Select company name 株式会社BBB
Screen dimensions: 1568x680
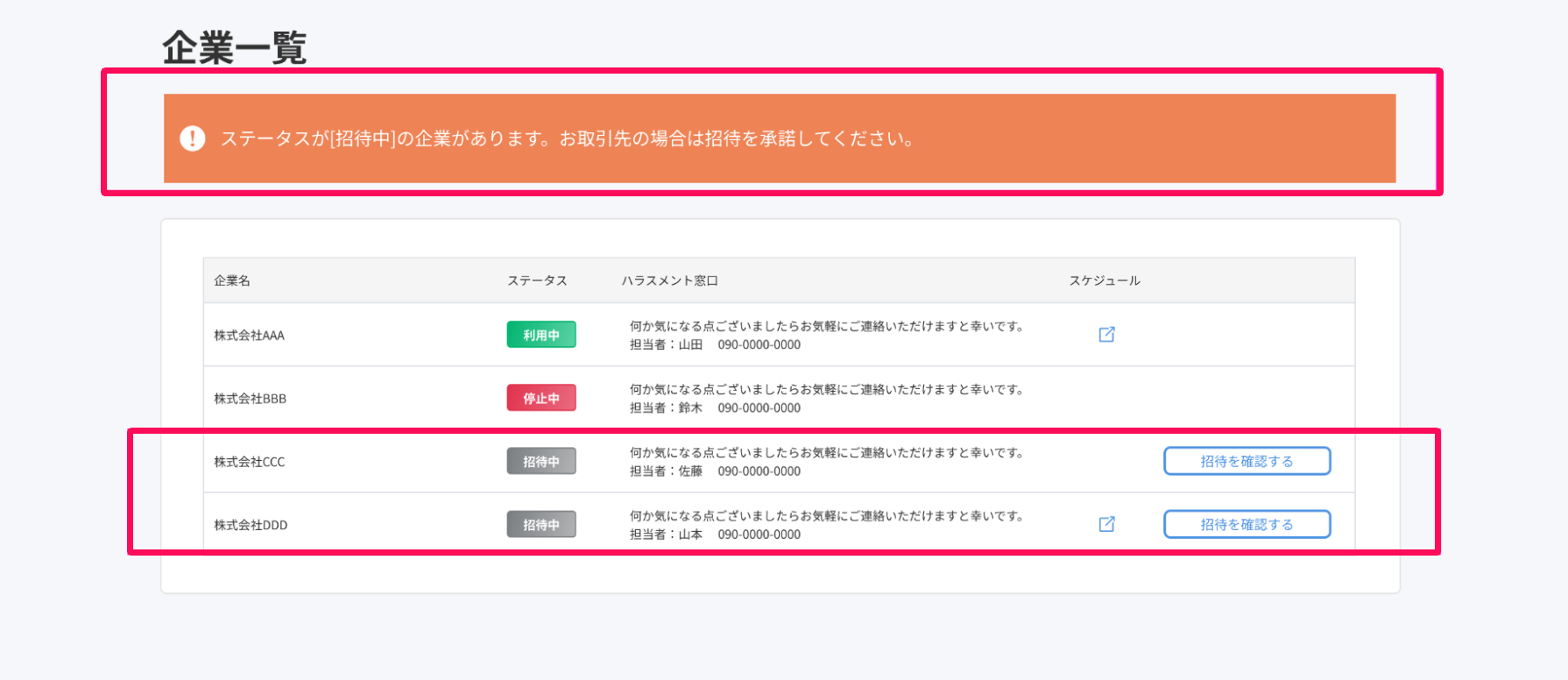(250, 398)
